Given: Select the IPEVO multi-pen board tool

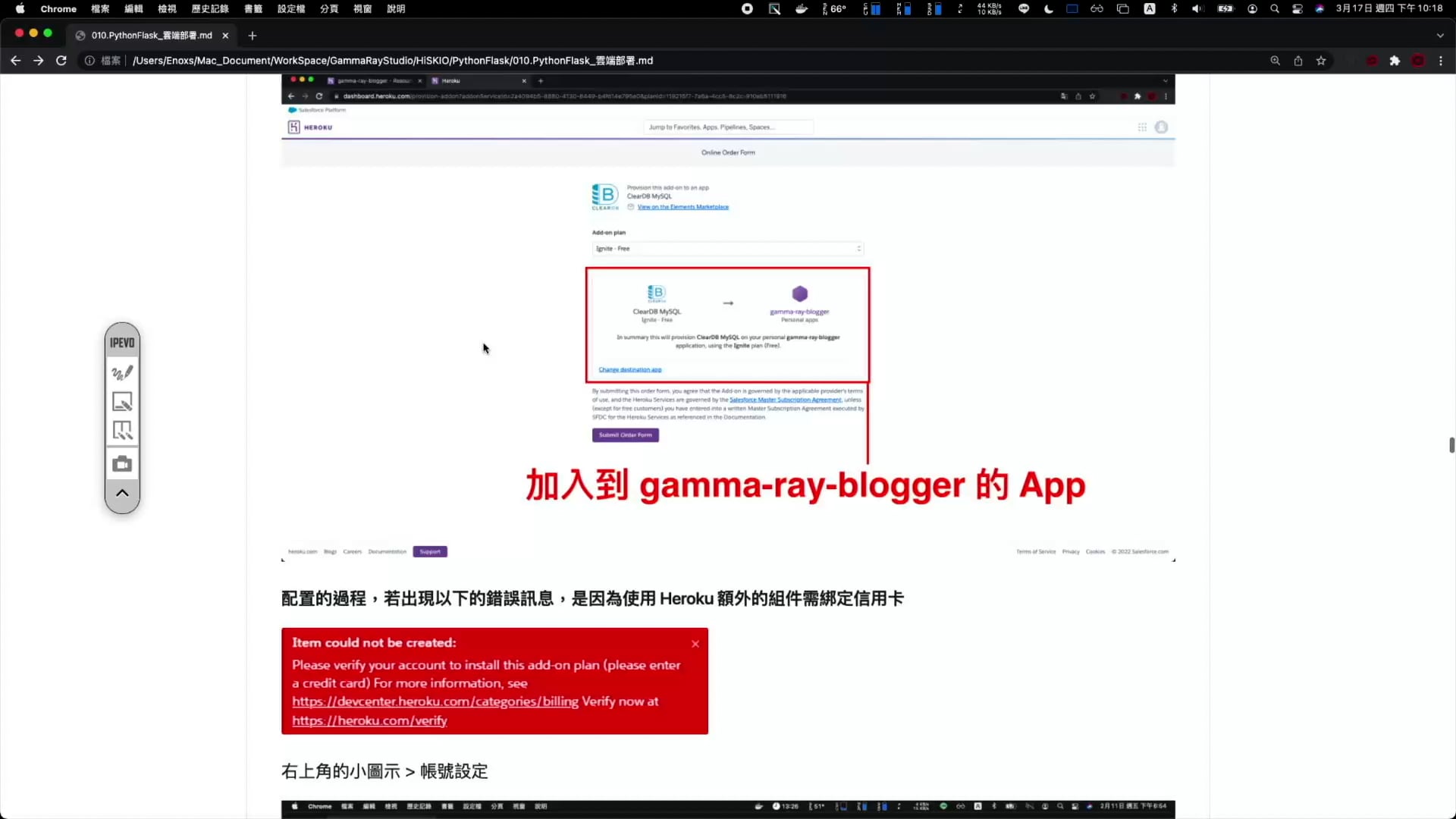Looking at the screenshot, I should click(122, 431).
